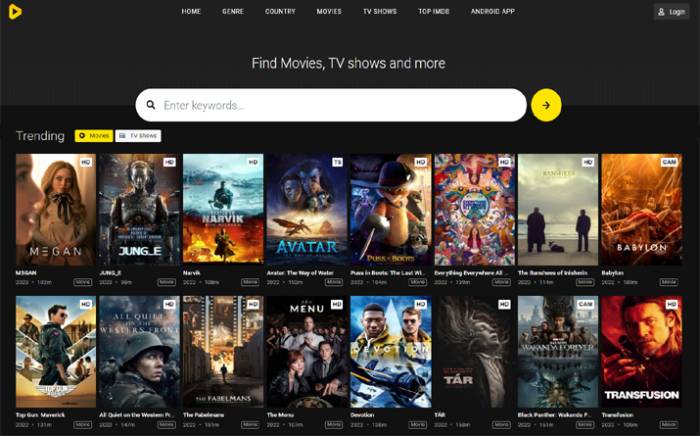Open TOP IMDB page
Image resolution: width=700 pixels, height=436 pixels.
pos(433,12)
